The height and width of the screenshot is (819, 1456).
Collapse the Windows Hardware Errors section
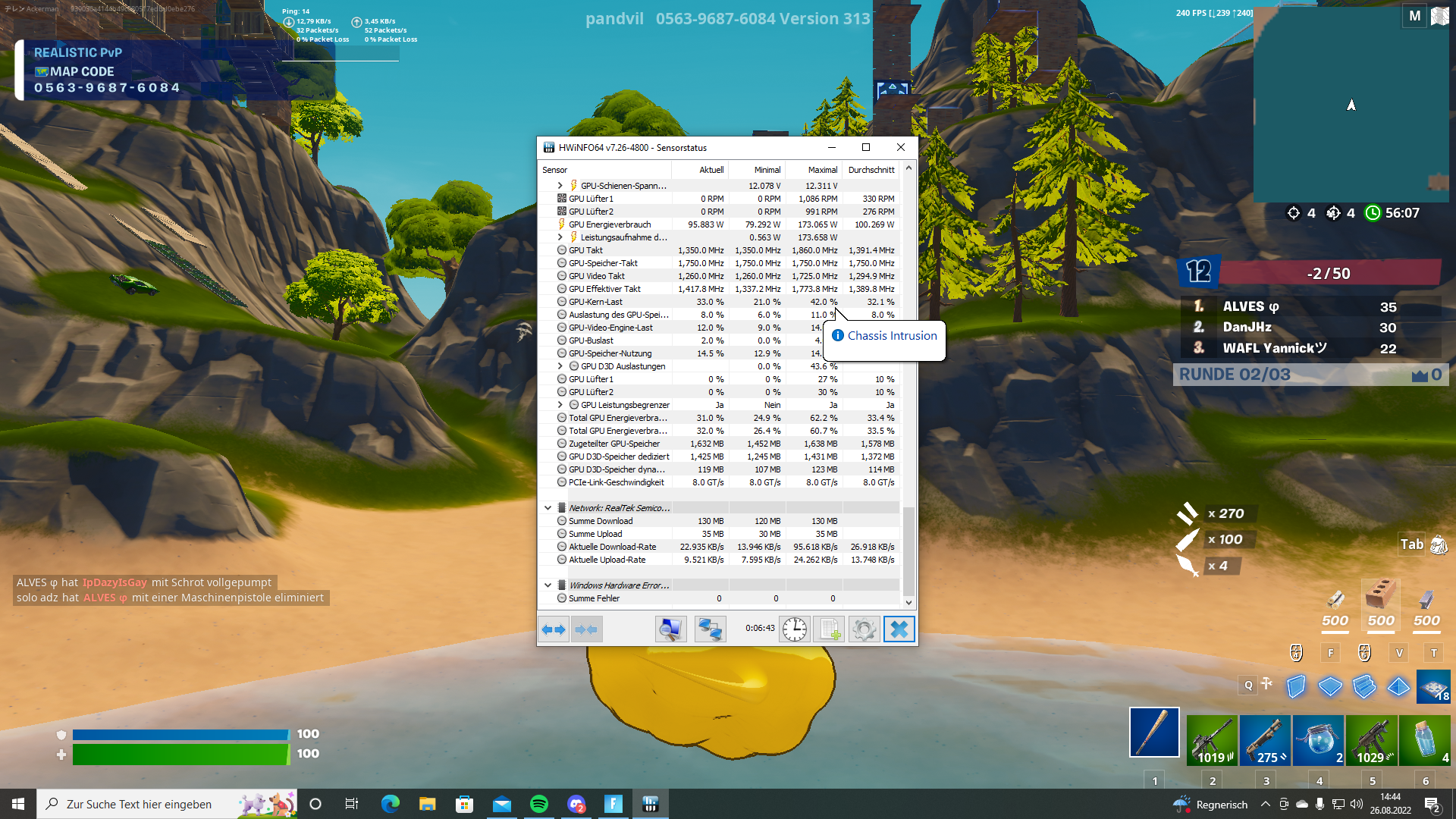tap(548, 585)
